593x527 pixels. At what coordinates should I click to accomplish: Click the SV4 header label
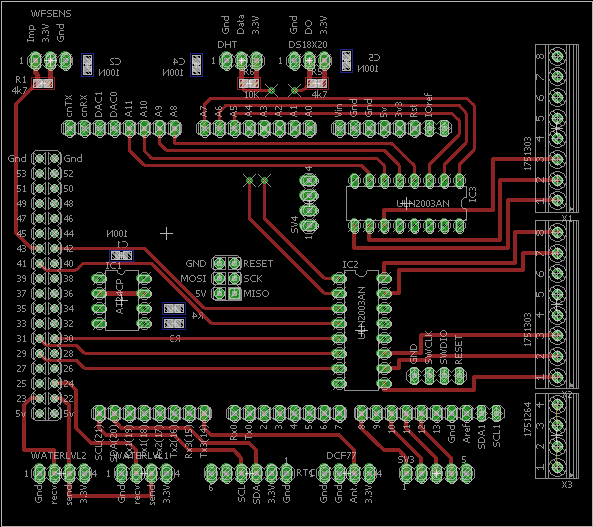[x=295, y=224]
